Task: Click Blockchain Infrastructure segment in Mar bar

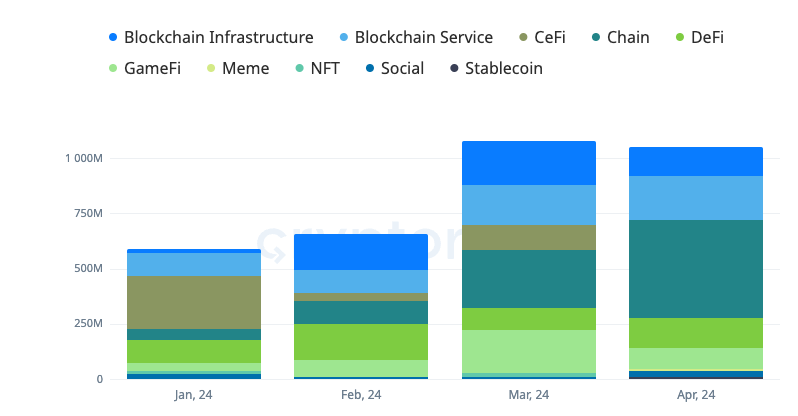Action: pyautogui.click(x=528, y=163)
